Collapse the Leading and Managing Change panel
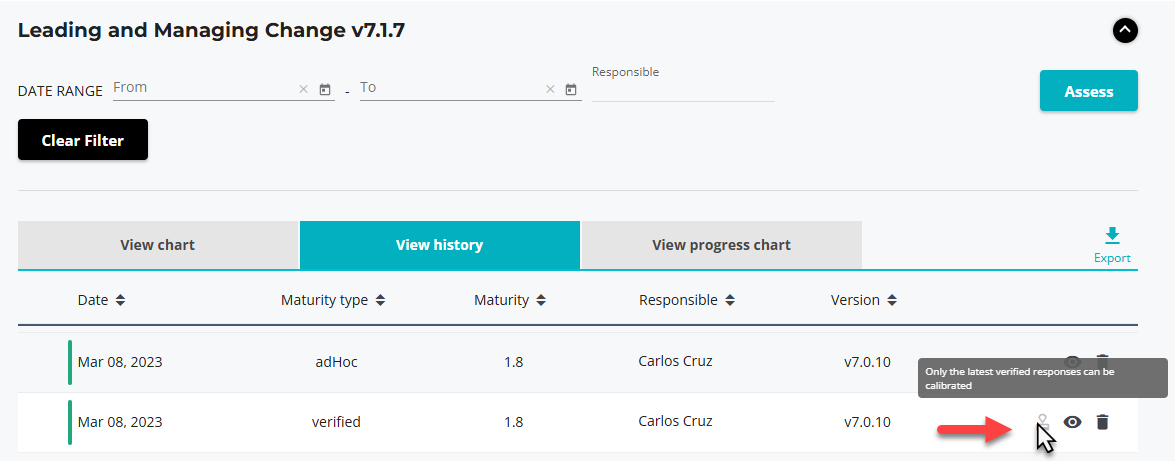This screenshot has width=1175, height=461. click(1125, 31)
